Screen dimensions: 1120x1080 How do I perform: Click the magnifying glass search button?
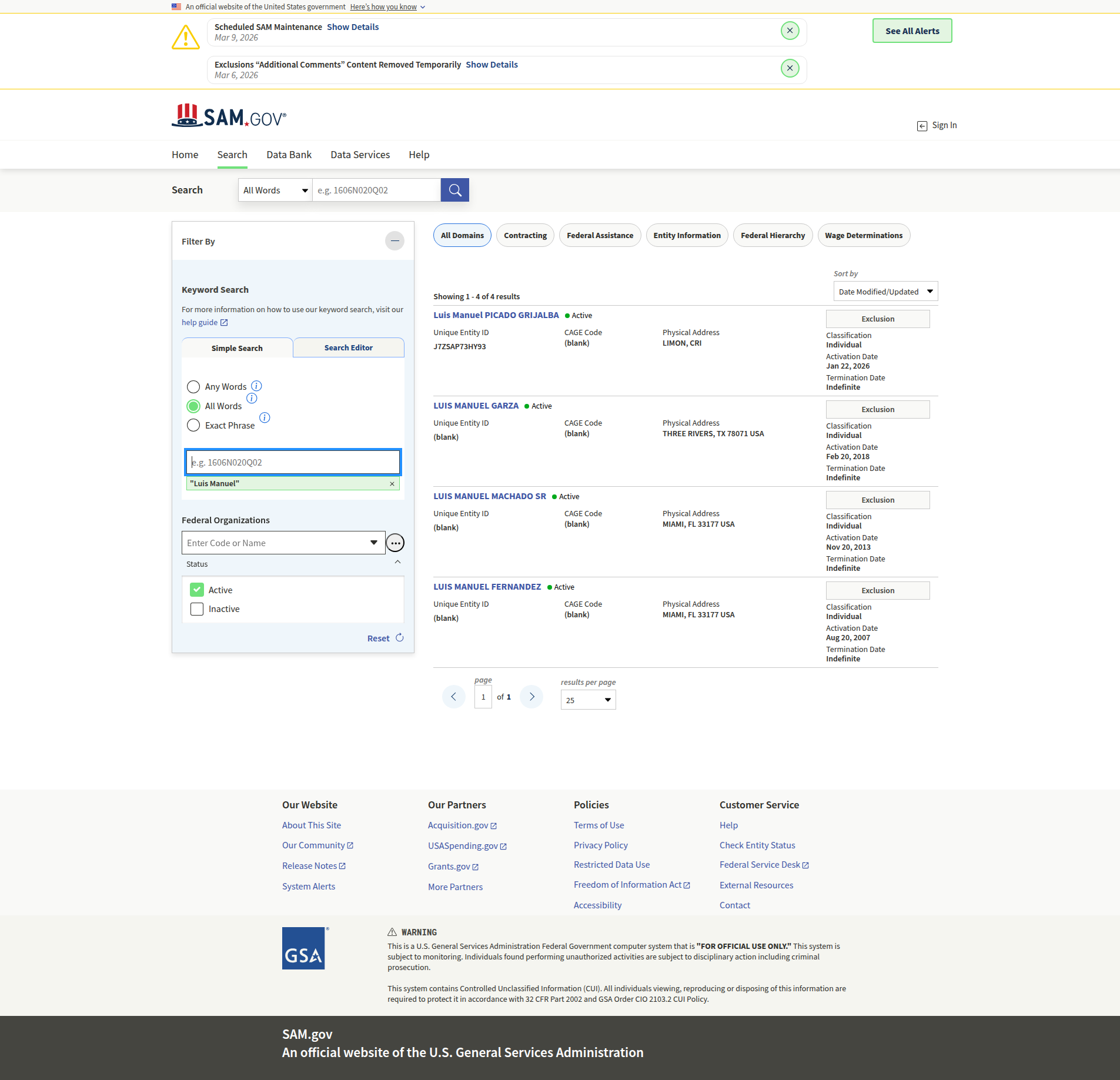coord(454,190)
